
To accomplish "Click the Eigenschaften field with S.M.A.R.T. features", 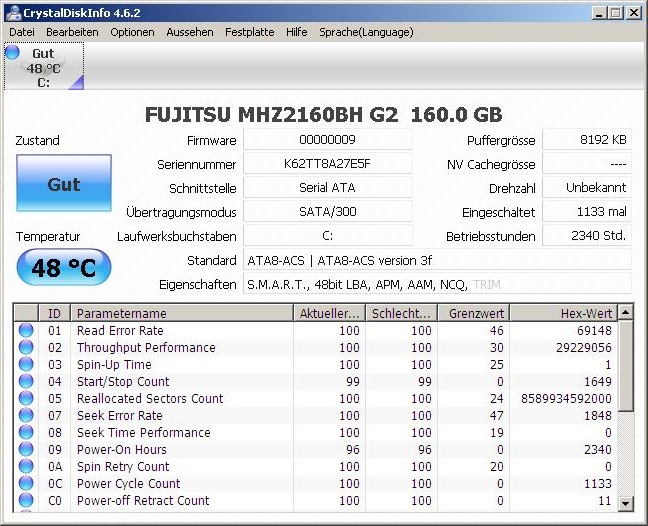I will (x=438, y=284).
